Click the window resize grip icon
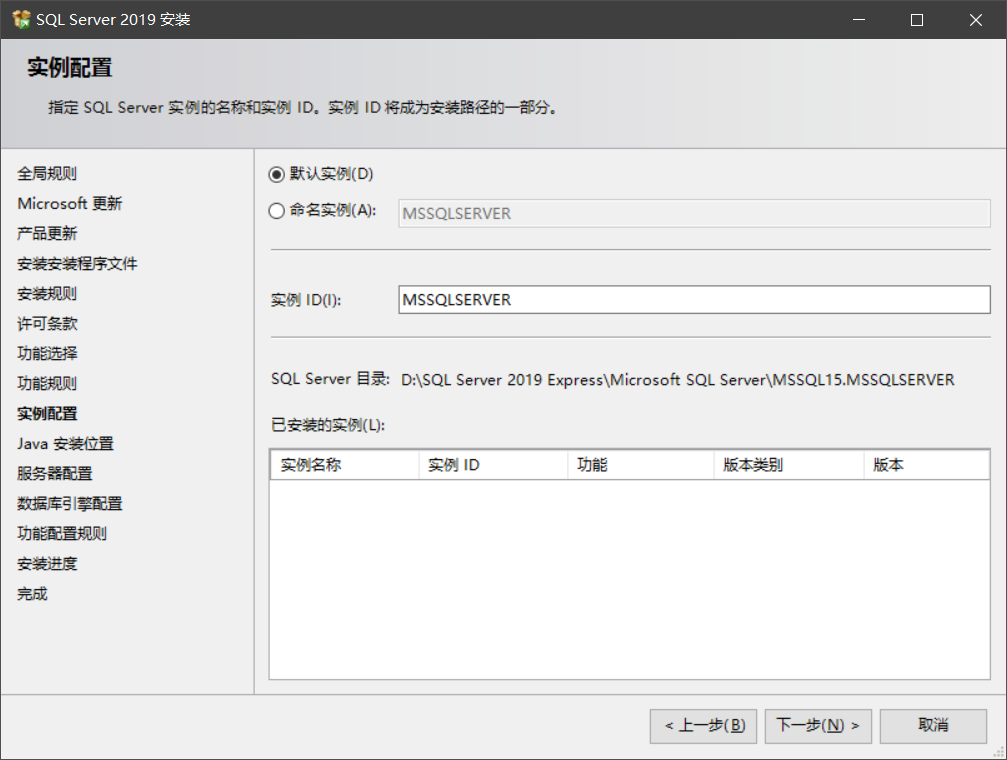 999,752
